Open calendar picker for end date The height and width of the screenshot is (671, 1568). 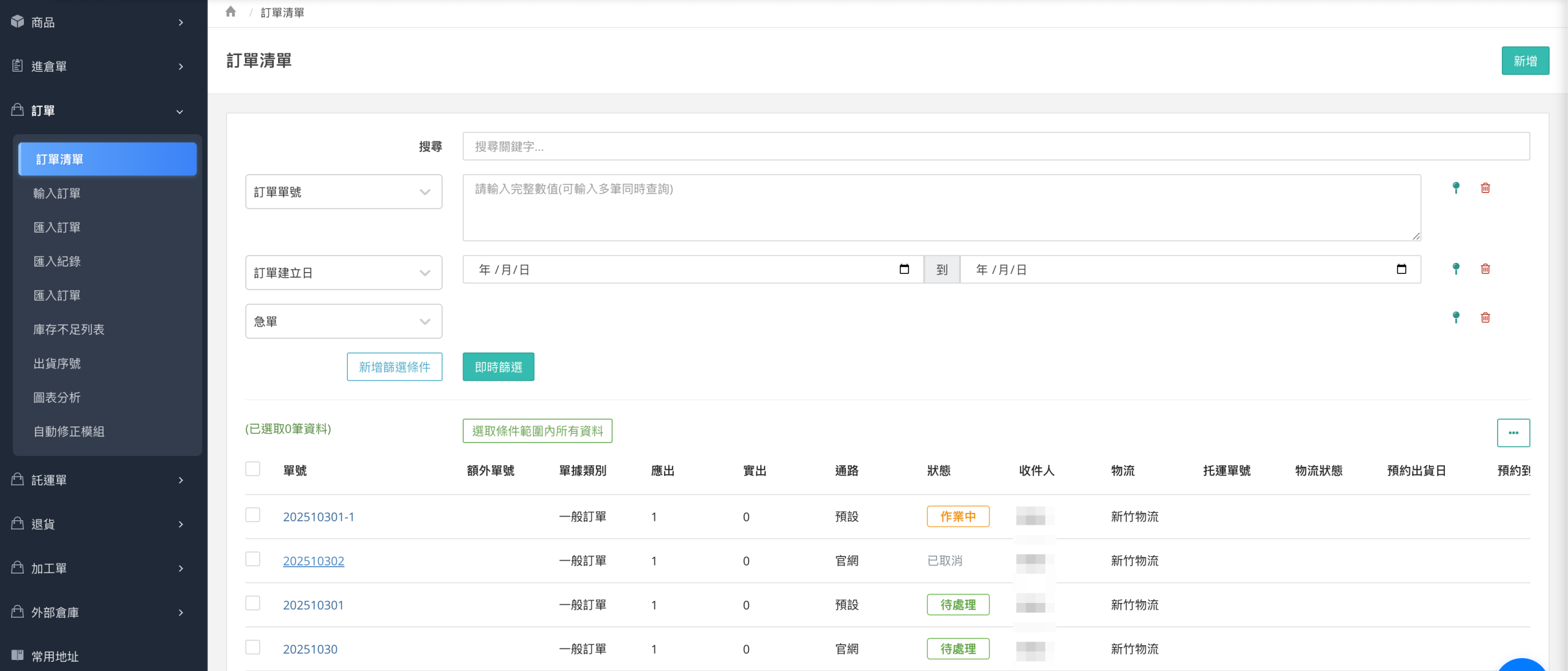pyautogui.click(x=1401, y=269)
